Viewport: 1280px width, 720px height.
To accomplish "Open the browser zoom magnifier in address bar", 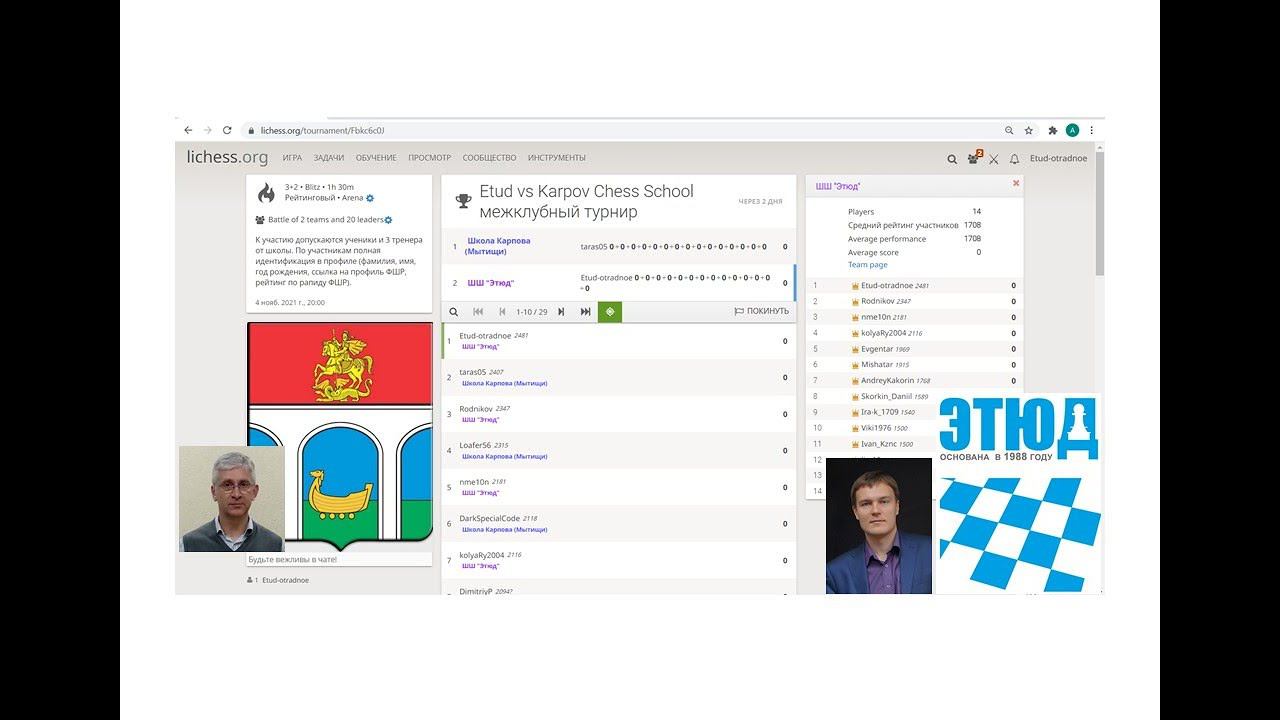I will [x=1009, y=130].
